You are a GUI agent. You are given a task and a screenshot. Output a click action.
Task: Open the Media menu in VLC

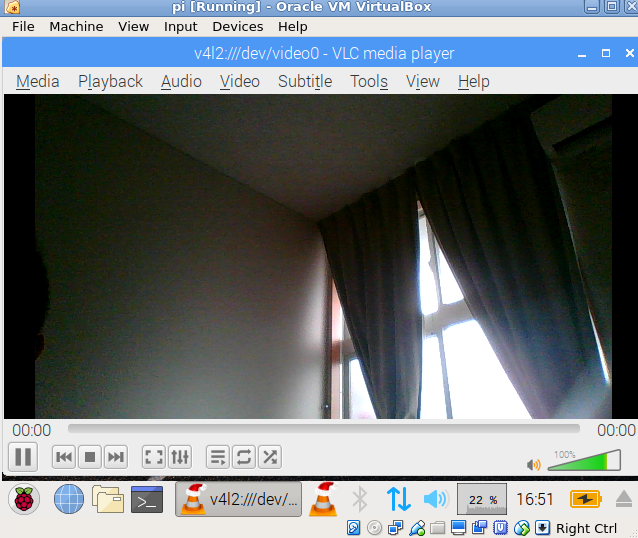tap(38, 81)
